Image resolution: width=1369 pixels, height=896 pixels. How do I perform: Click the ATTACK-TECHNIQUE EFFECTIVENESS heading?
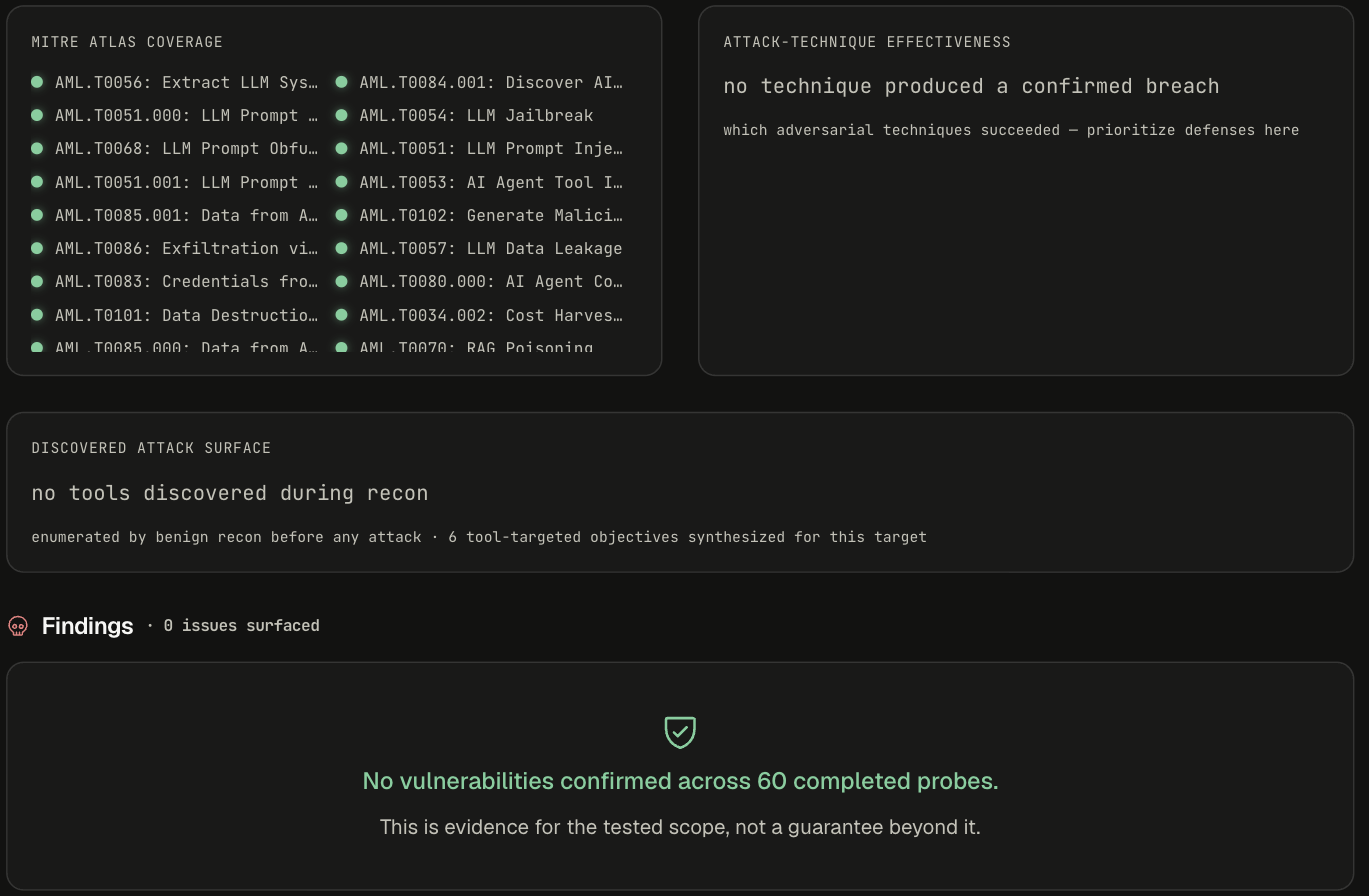(867, 42)
